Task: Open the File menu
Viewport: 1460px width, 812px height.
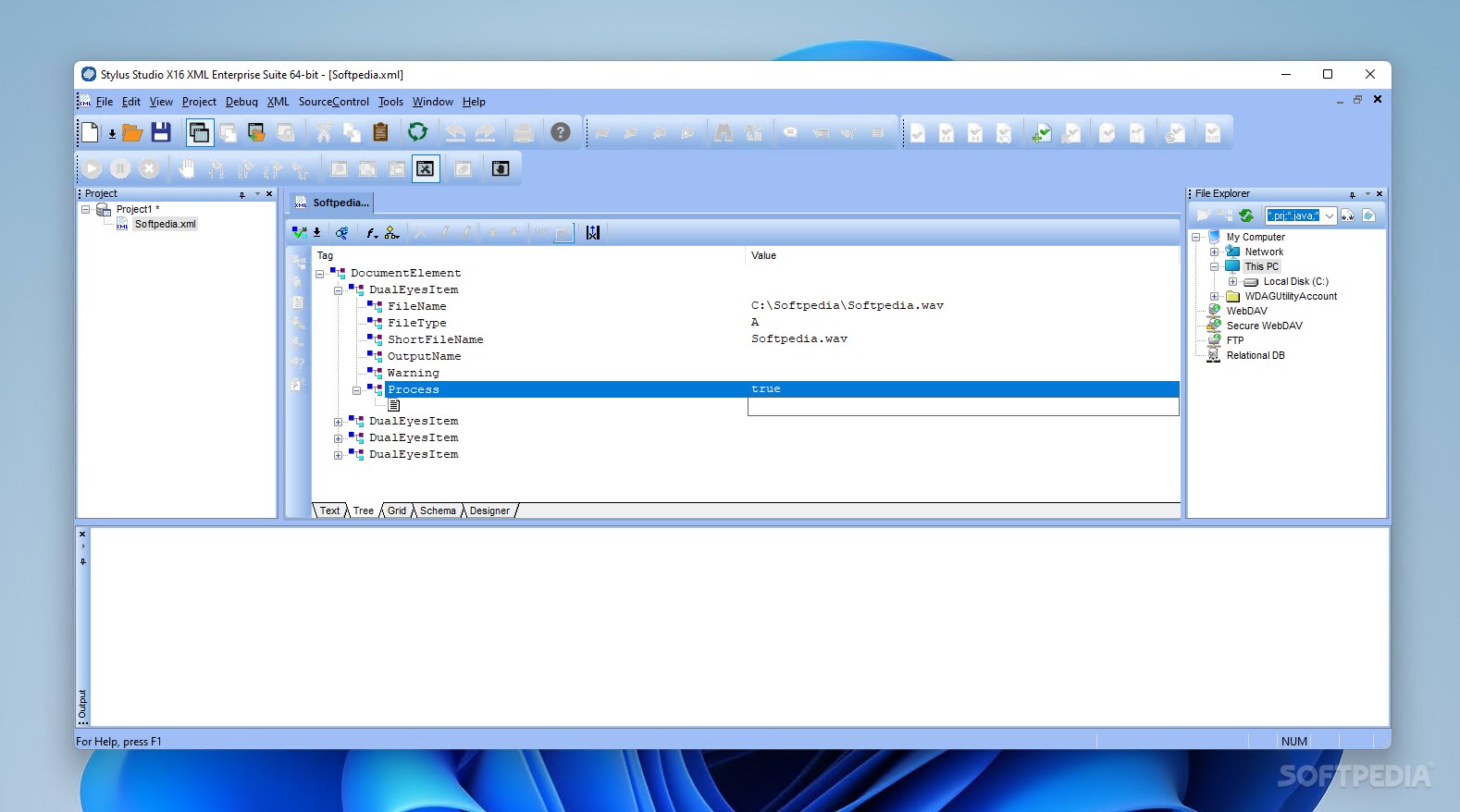Action: pos(104,102)
